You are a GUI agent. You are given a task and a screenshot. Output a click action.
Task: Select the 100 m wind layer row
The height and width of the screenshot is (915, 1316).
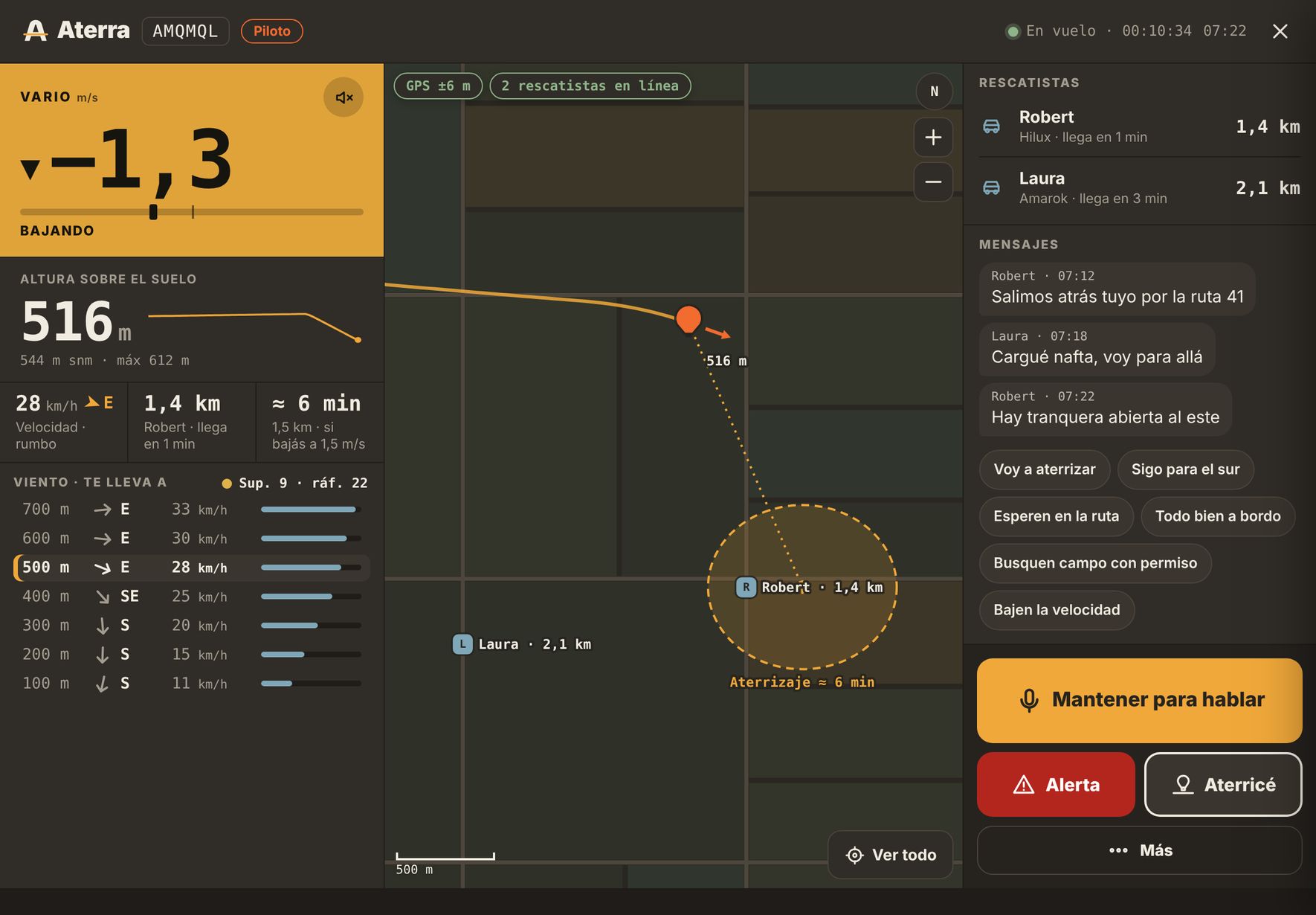click(192, 684)
